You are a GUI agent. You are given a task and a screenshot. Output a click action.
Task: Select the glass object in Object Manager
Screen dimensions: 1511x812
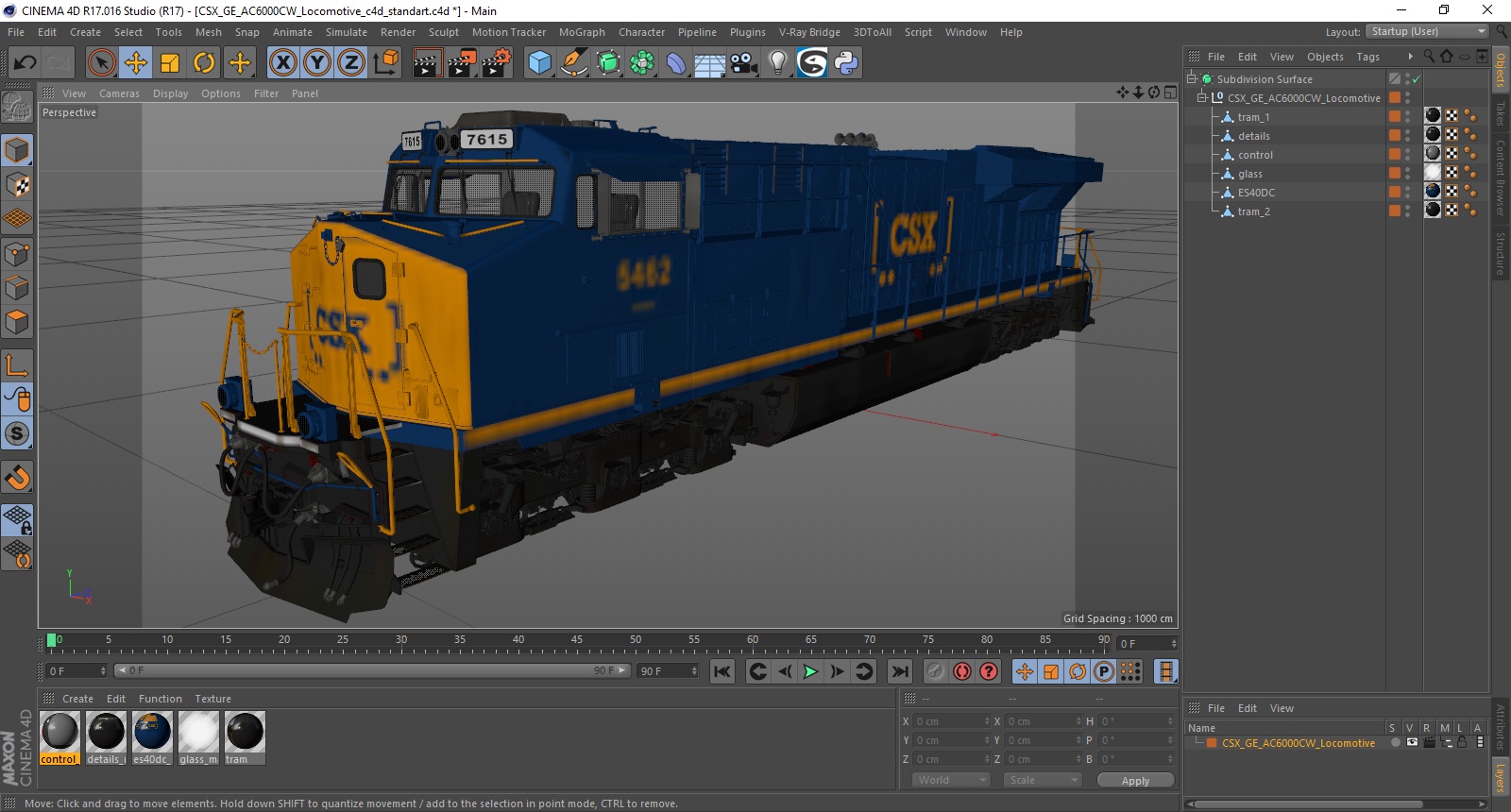click(x=1250, y=174)
